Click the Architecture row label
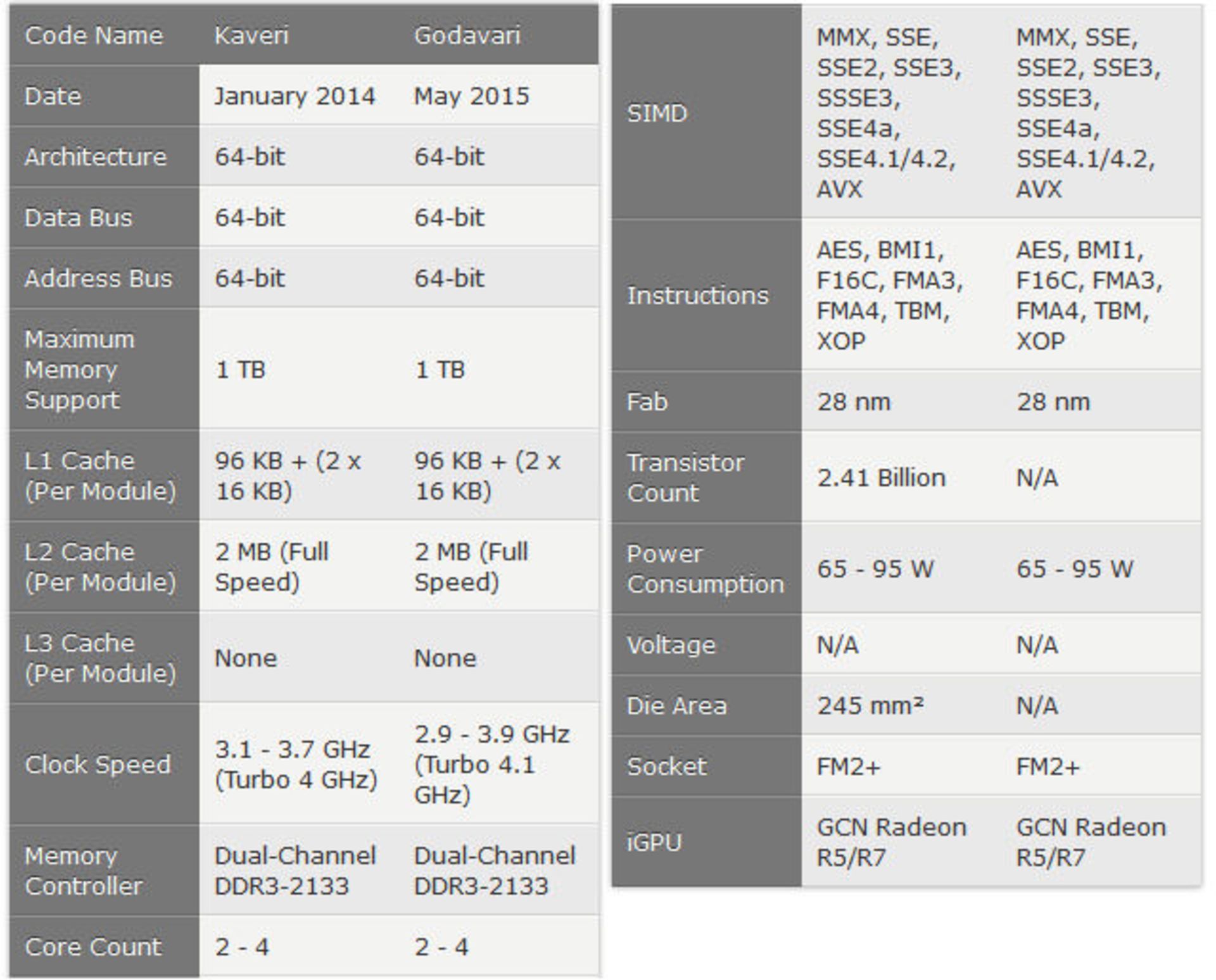Viewport: 1216px width, 980px height. click(104, 156)
